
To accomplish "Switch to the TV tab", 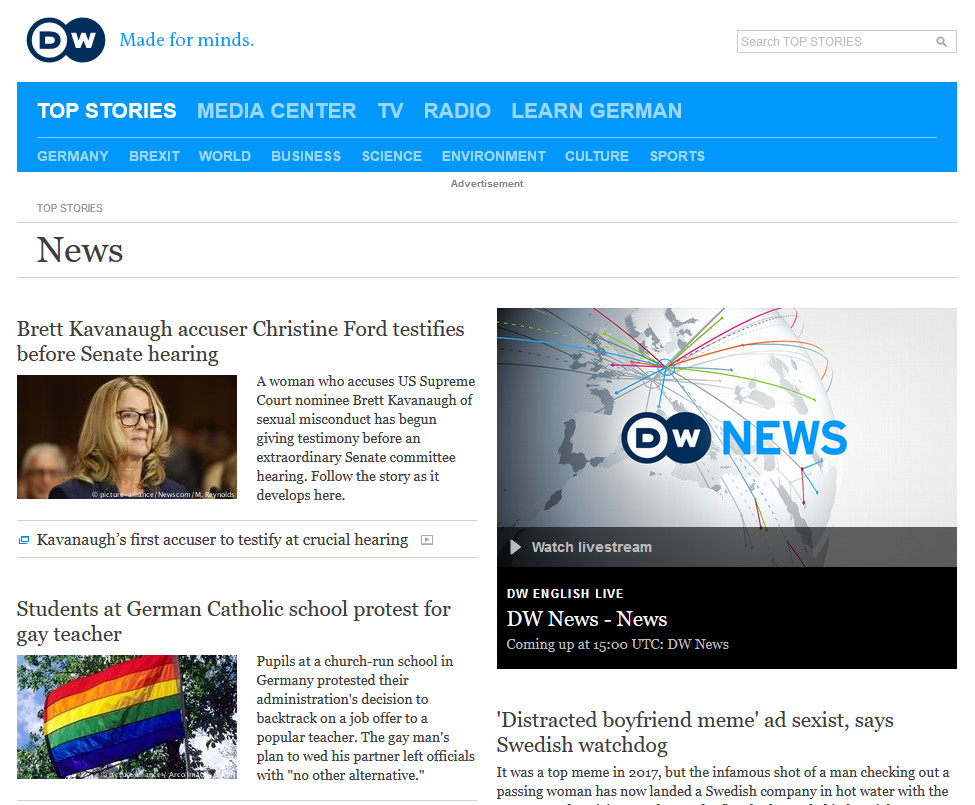I will coord(390,111).
